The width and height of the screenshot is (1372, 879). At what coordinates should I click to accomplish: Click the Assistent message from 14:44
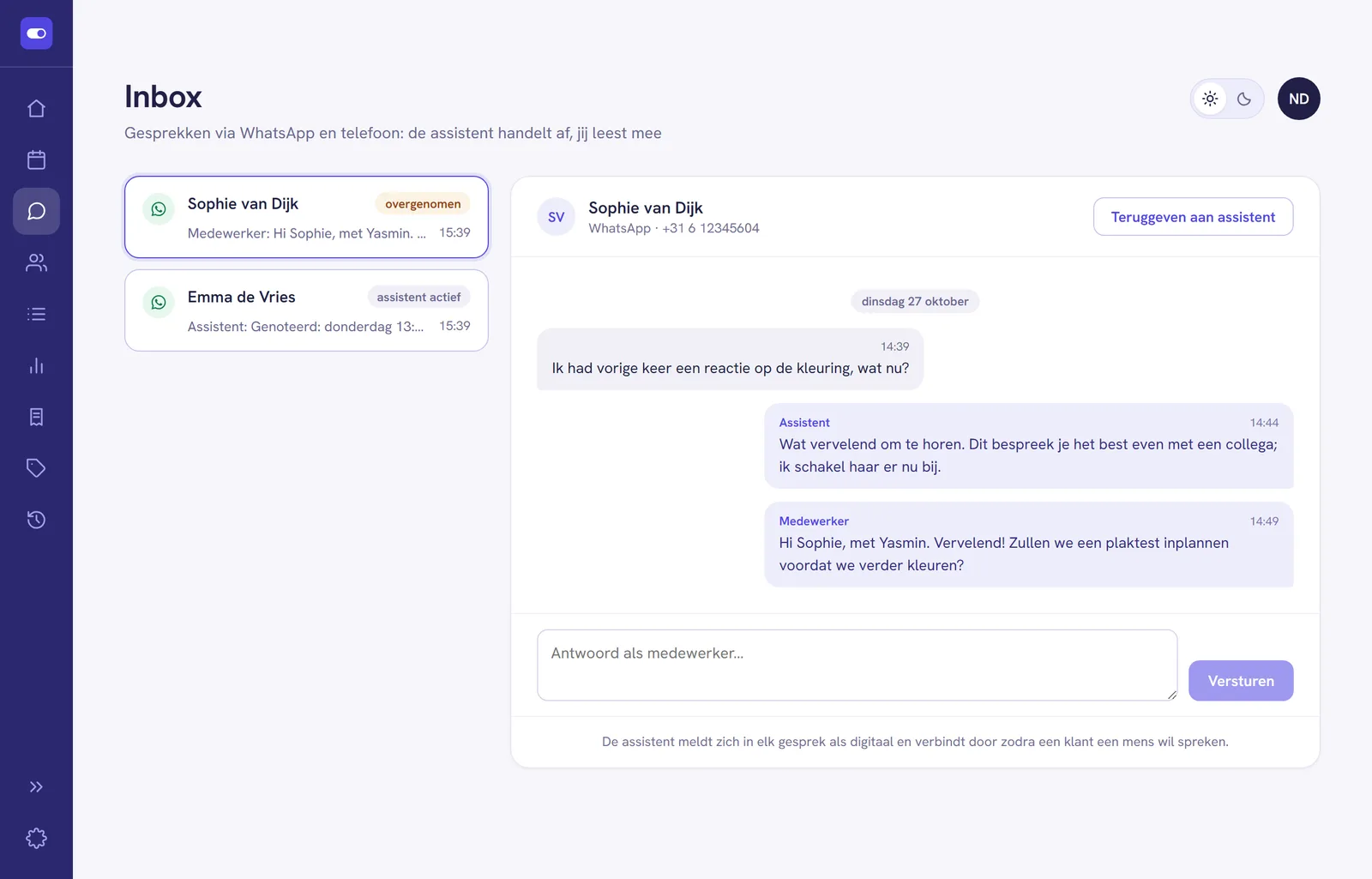[x=1028, y=446]
